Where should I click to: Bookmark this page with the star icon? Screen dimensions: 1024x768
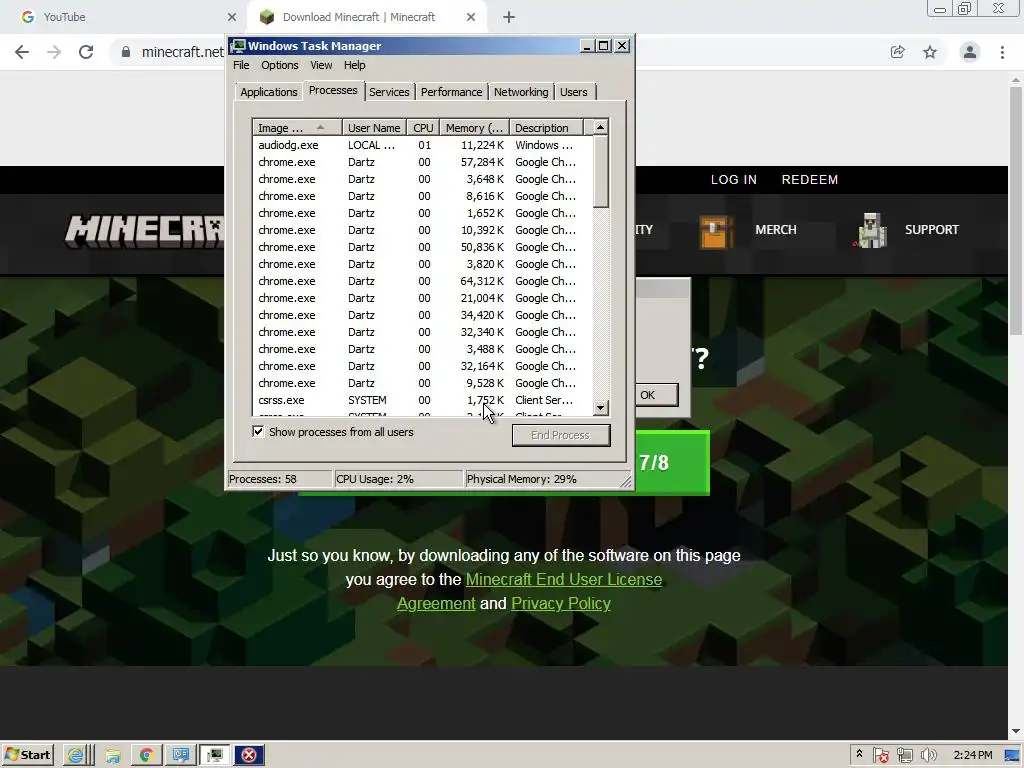(x=930, y=52)
